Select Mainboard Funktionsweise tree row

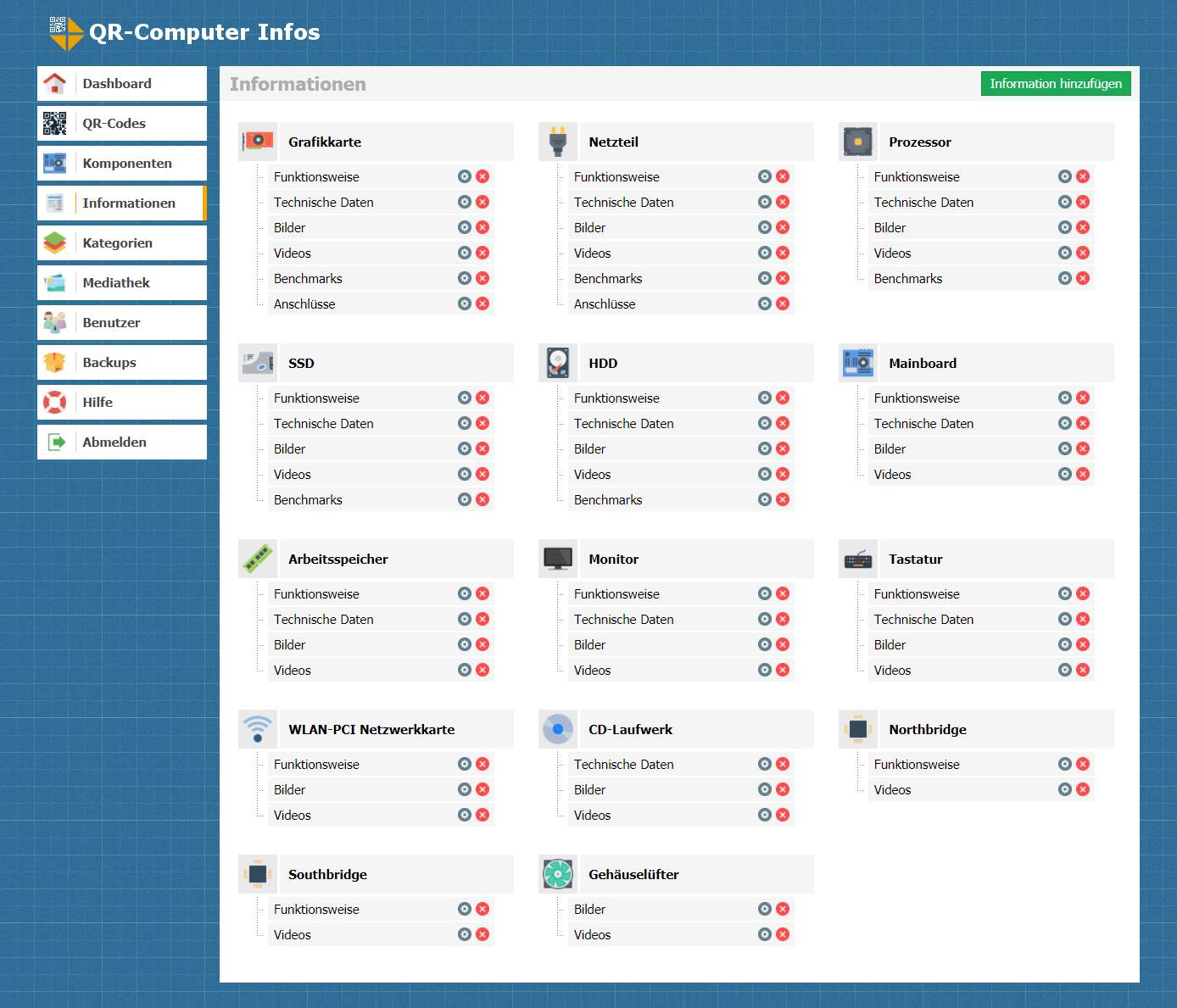981,398
